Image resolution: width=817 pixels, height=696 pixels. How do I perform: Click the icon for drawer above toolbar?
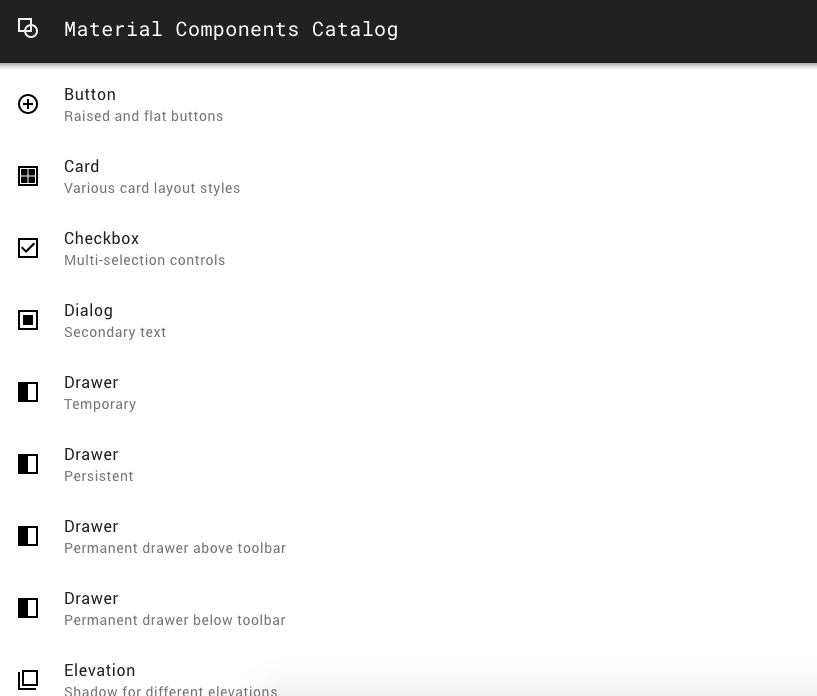28,536
